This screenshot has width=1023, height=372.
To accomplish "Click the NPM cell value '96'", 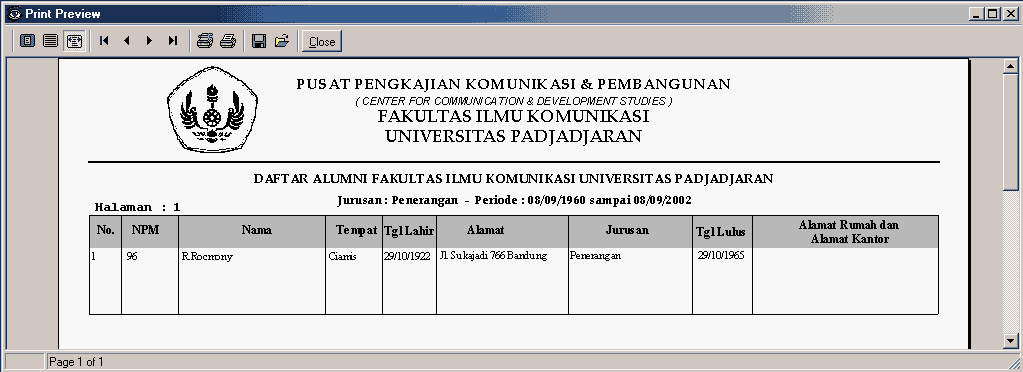I will point(132,256).
